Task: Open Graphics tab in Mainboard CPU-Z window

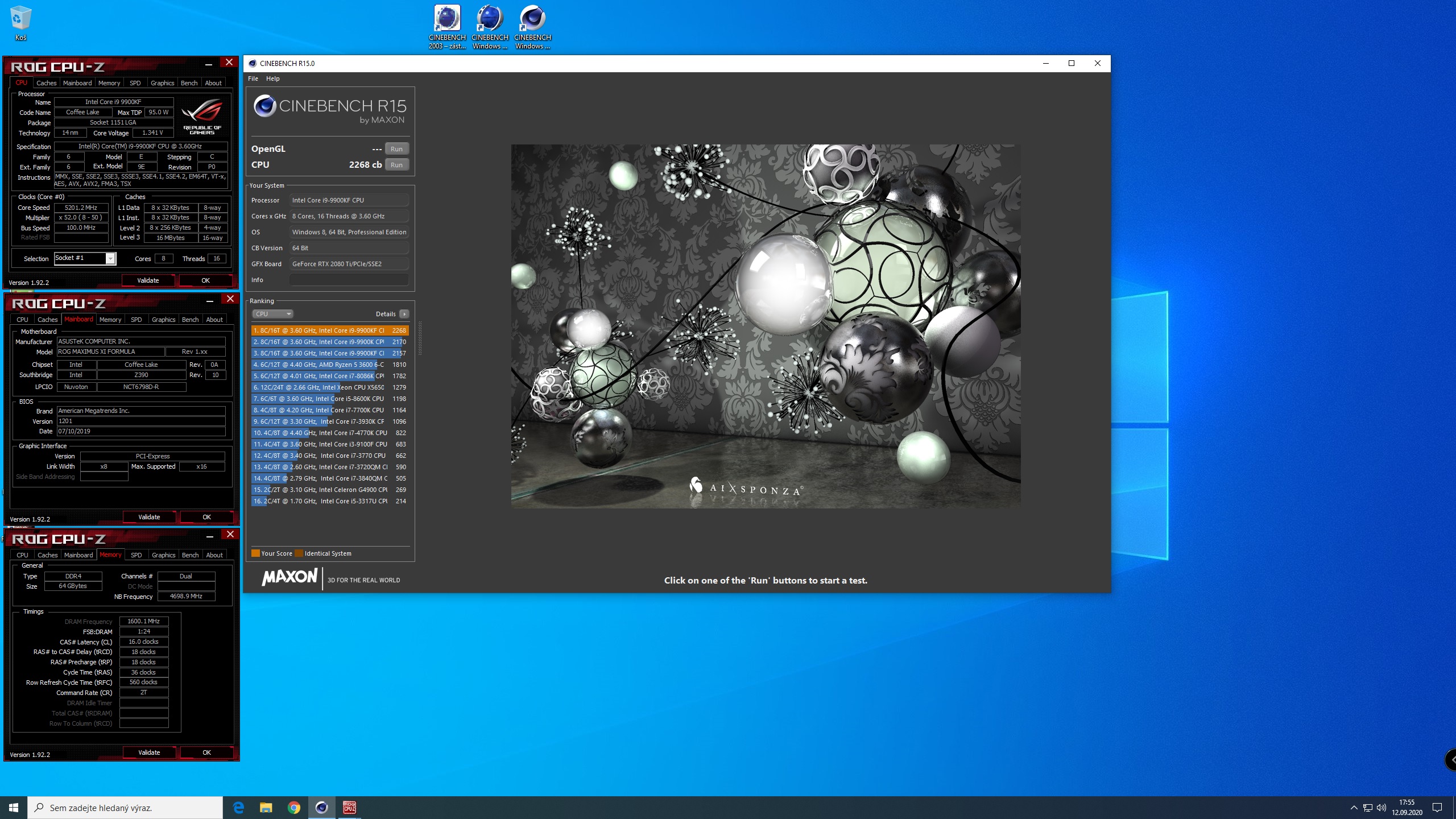Action: [x=163, y=320]
